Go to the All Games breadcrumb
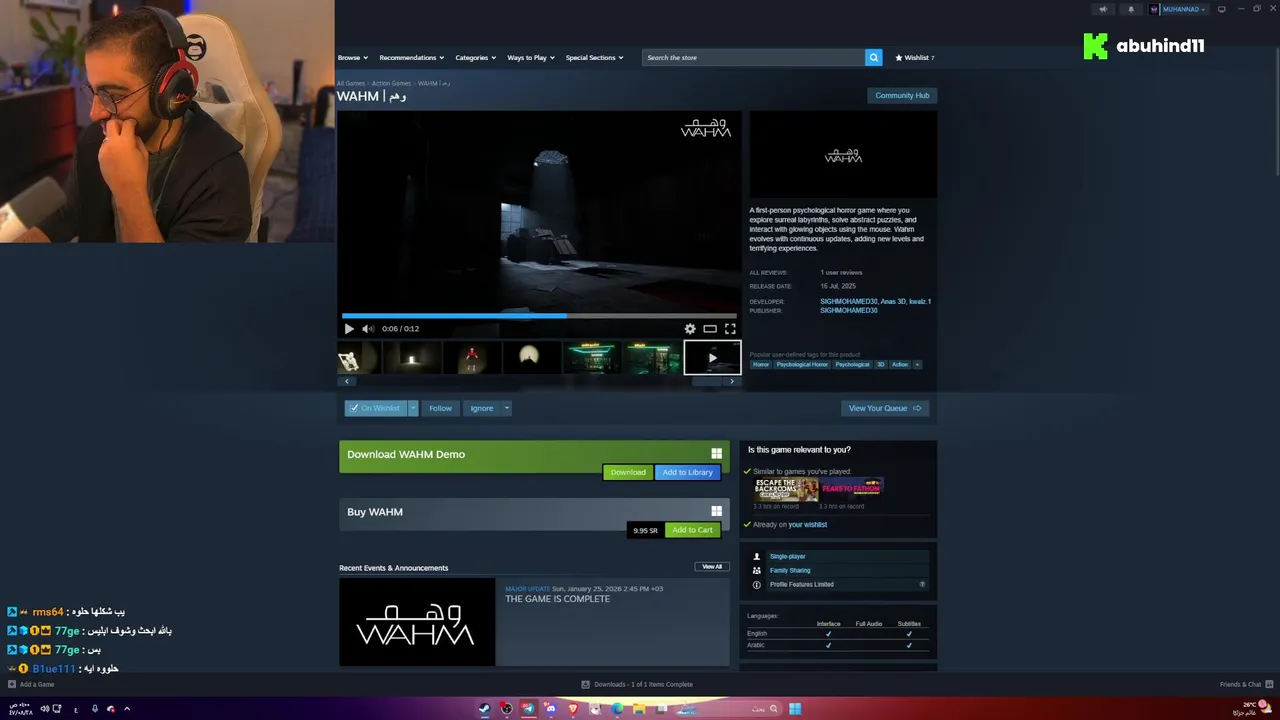The width and height of the screenshot is (1280, 720). pyautogui.click(x=351, y=84)
